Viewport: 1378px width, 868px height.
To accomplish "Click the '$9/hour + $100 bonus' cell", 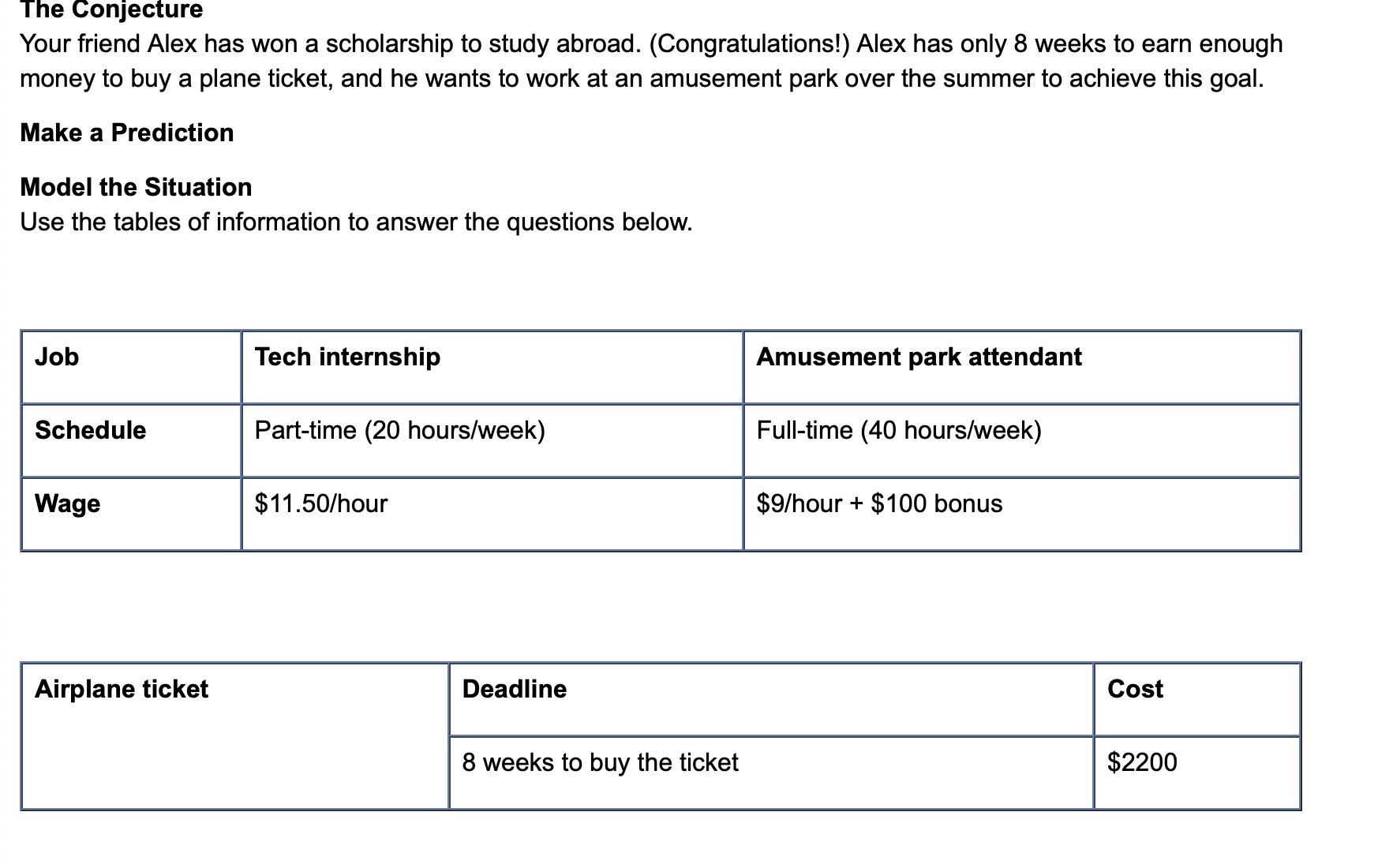I will (1021, 514).
